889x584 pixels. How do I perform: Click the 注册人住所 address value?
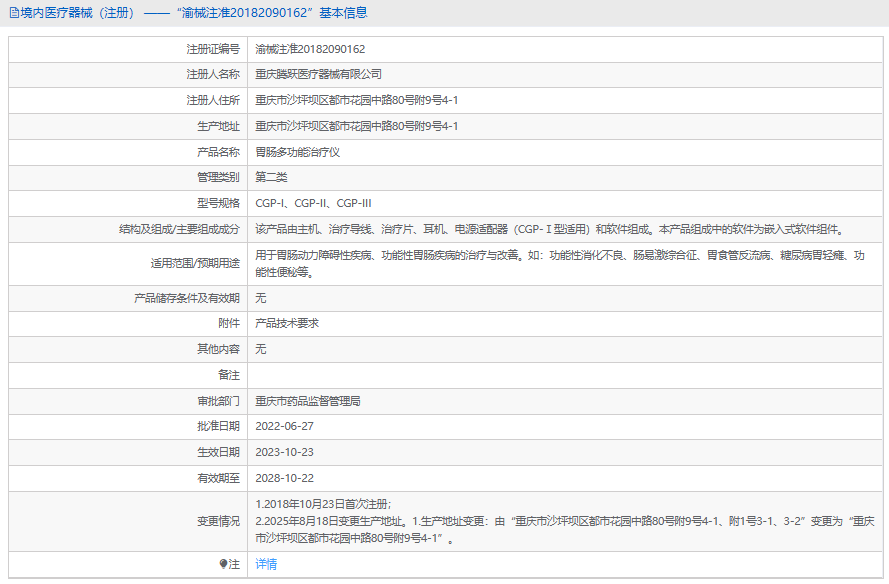(356, 100)
